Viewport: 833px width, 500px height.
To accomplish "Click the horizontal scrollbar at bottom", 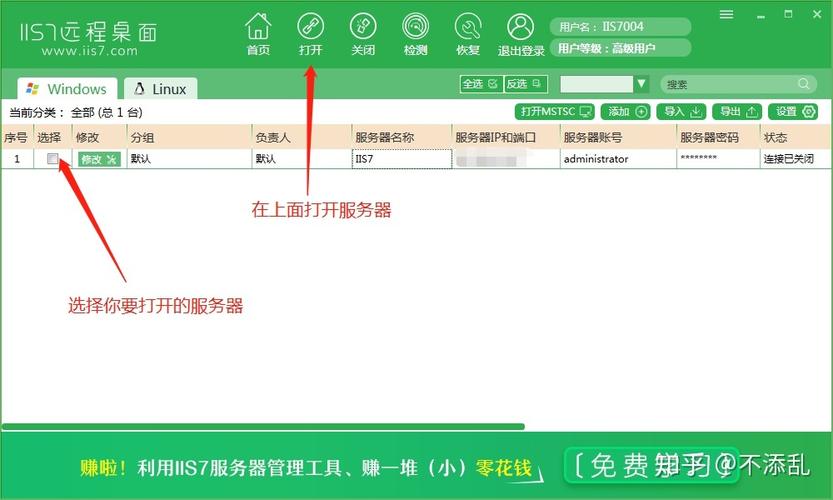I will pos(263,426).
